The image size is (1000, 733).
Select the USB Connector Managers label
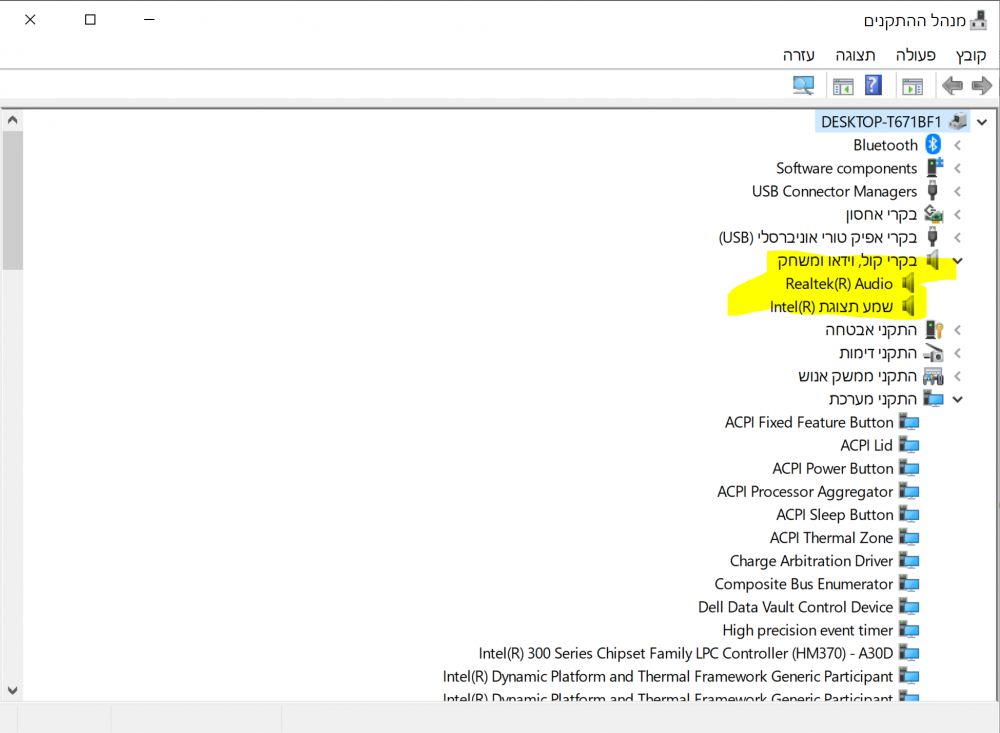point(834,191)
